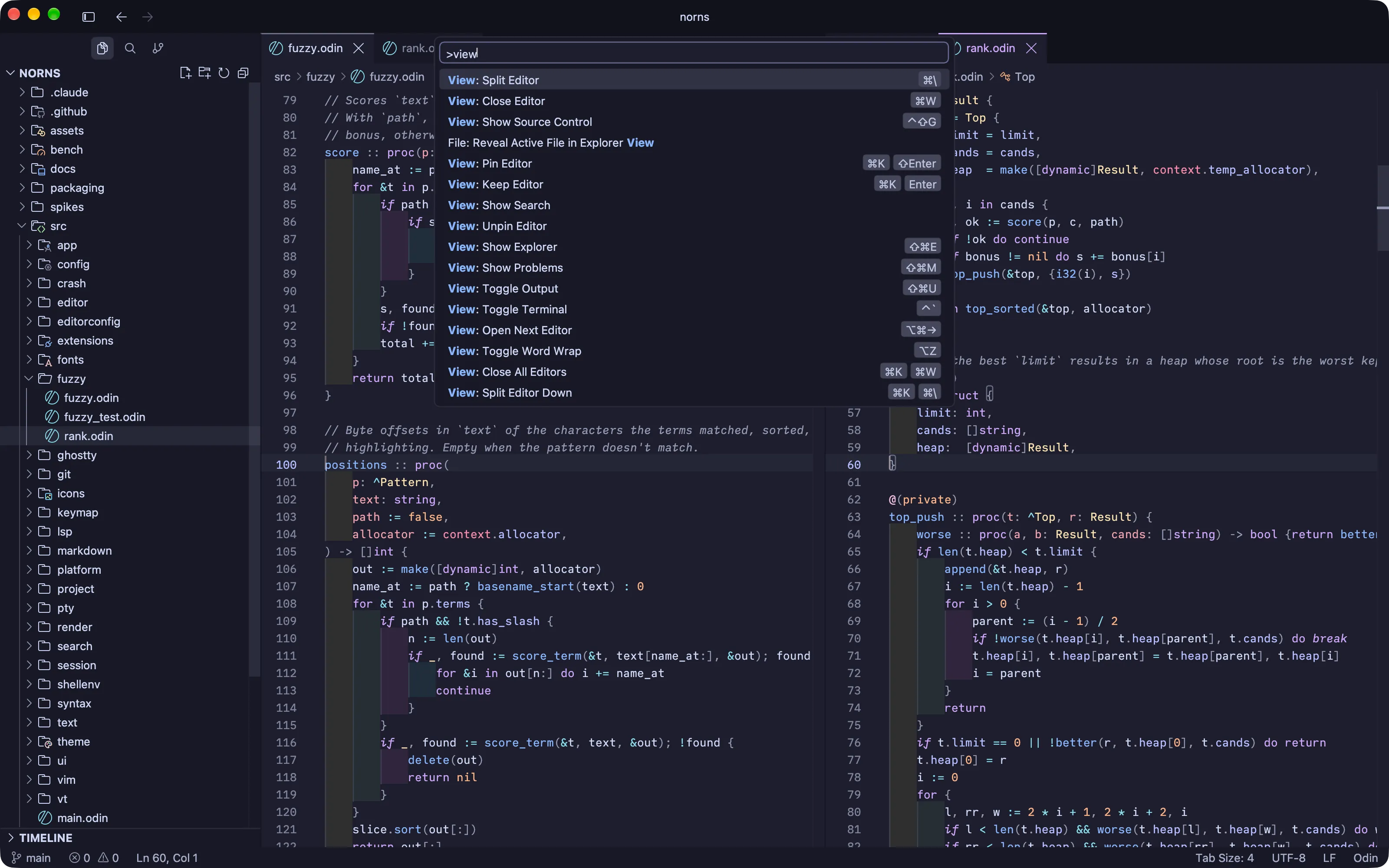Refresh the NORNS explorer
1389x868 pixels.
pos(224,73)
